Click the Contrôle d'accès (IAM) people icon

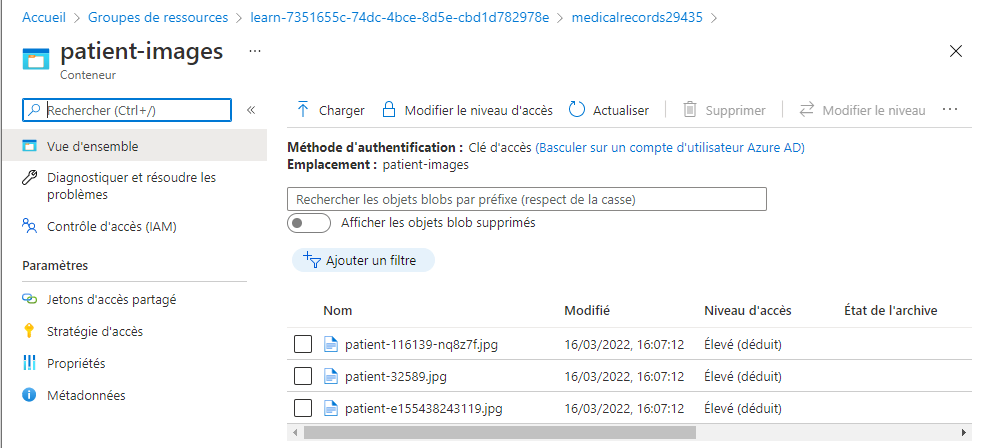[x=30, y=227]
